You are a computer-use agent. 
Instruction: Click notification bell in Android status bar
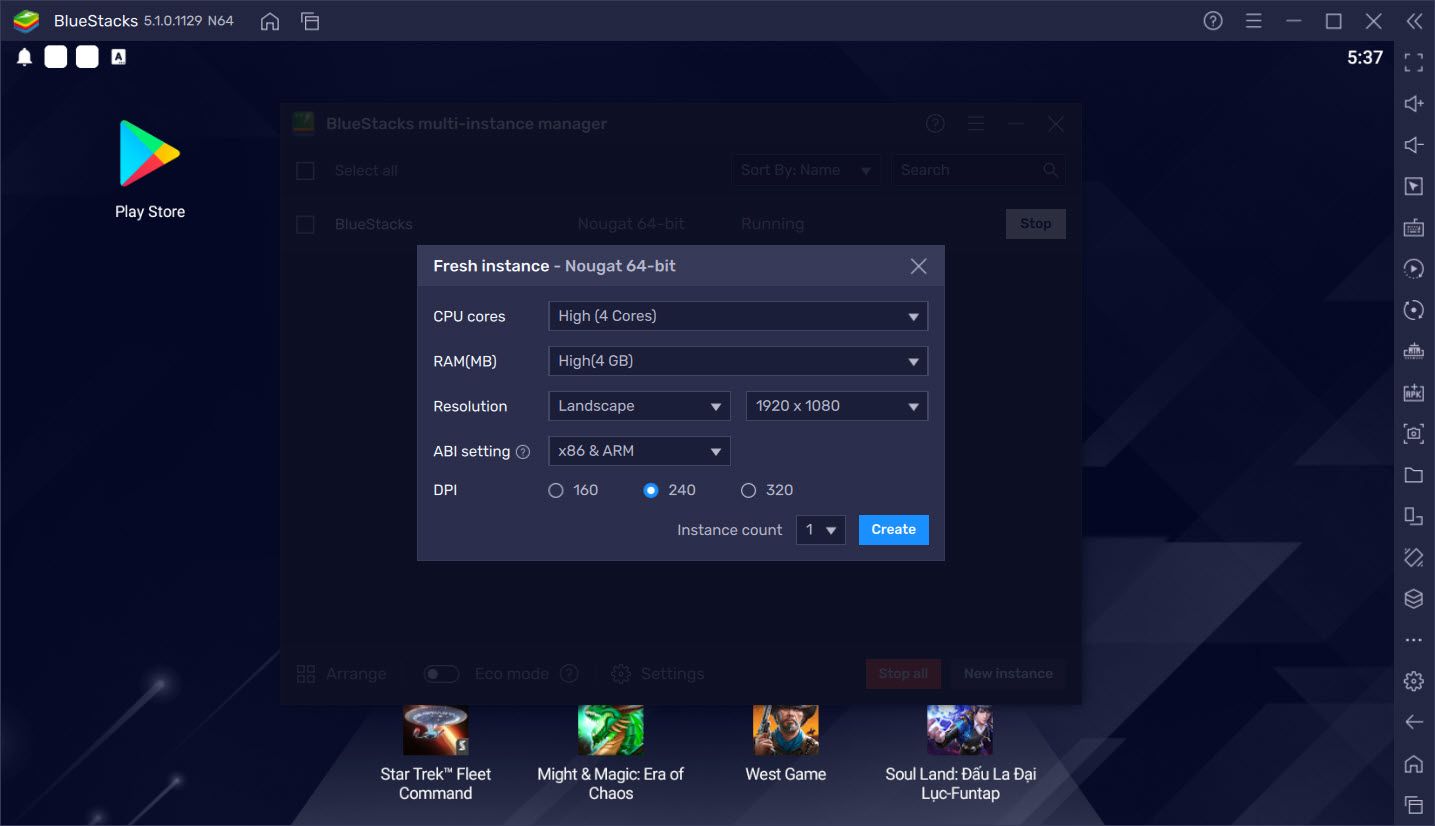[x=25, y=57]
